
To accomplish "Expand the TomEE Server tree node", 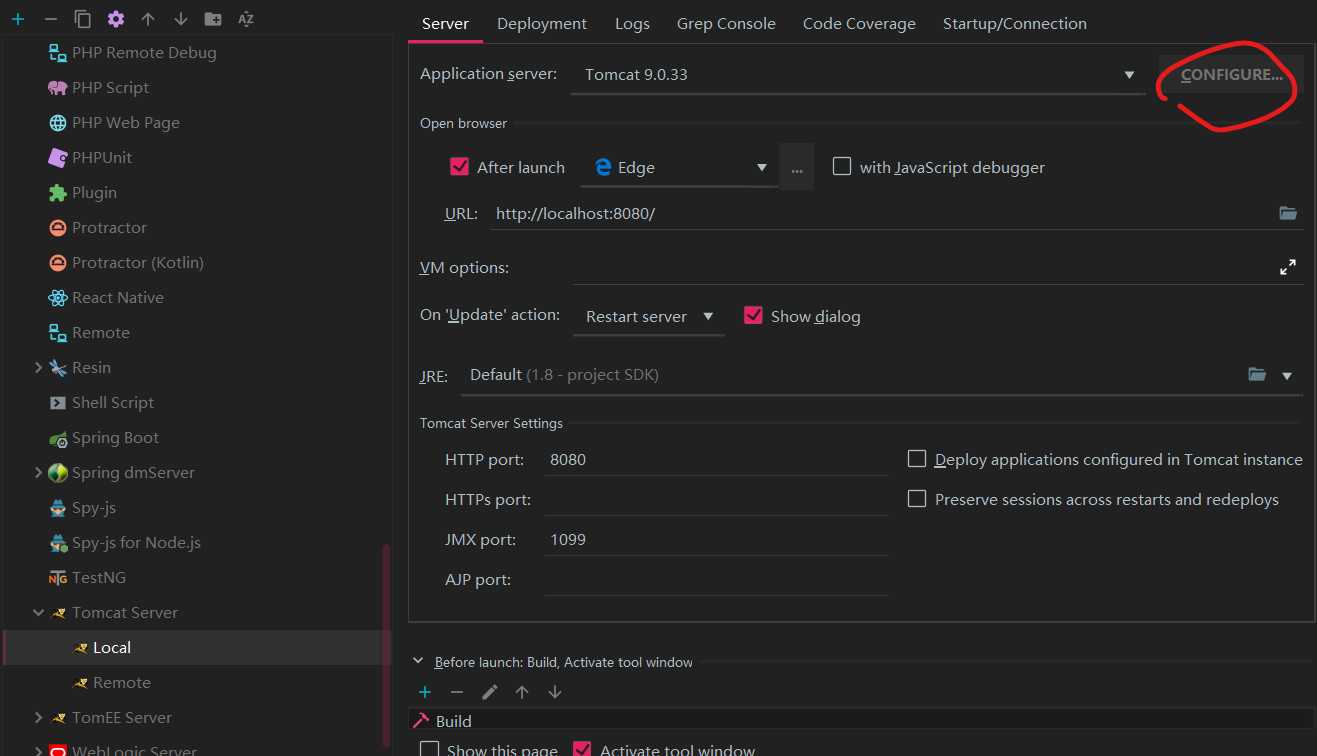I will click(x=38, y=718).
